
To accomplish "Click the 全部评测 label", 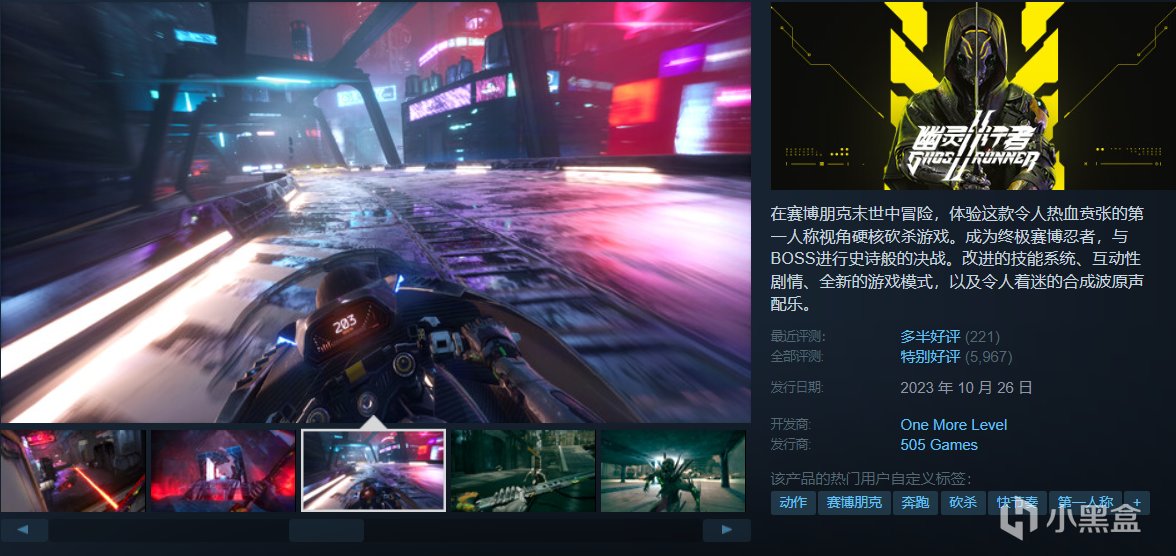I will pos(797,357).
